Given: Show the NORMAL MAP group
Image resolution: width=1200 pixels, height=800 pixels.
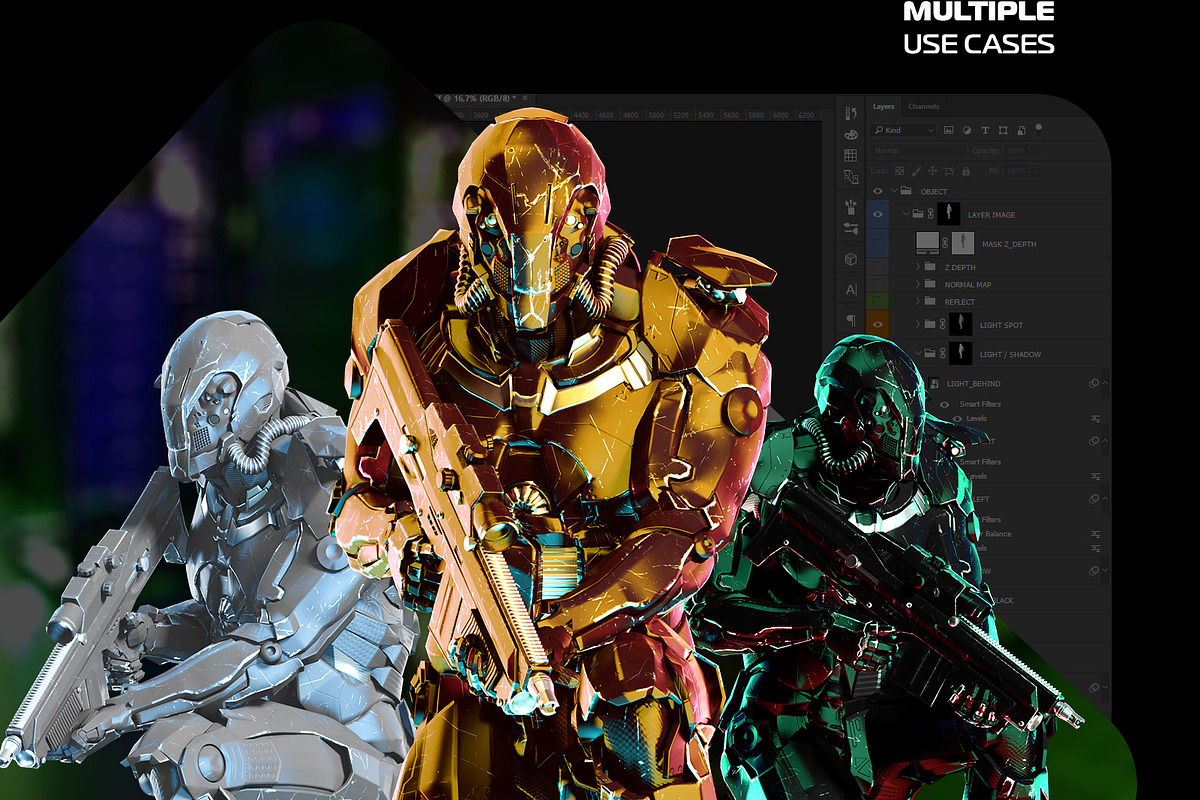Looking at the screenshot, I should [x=878, y=284].
